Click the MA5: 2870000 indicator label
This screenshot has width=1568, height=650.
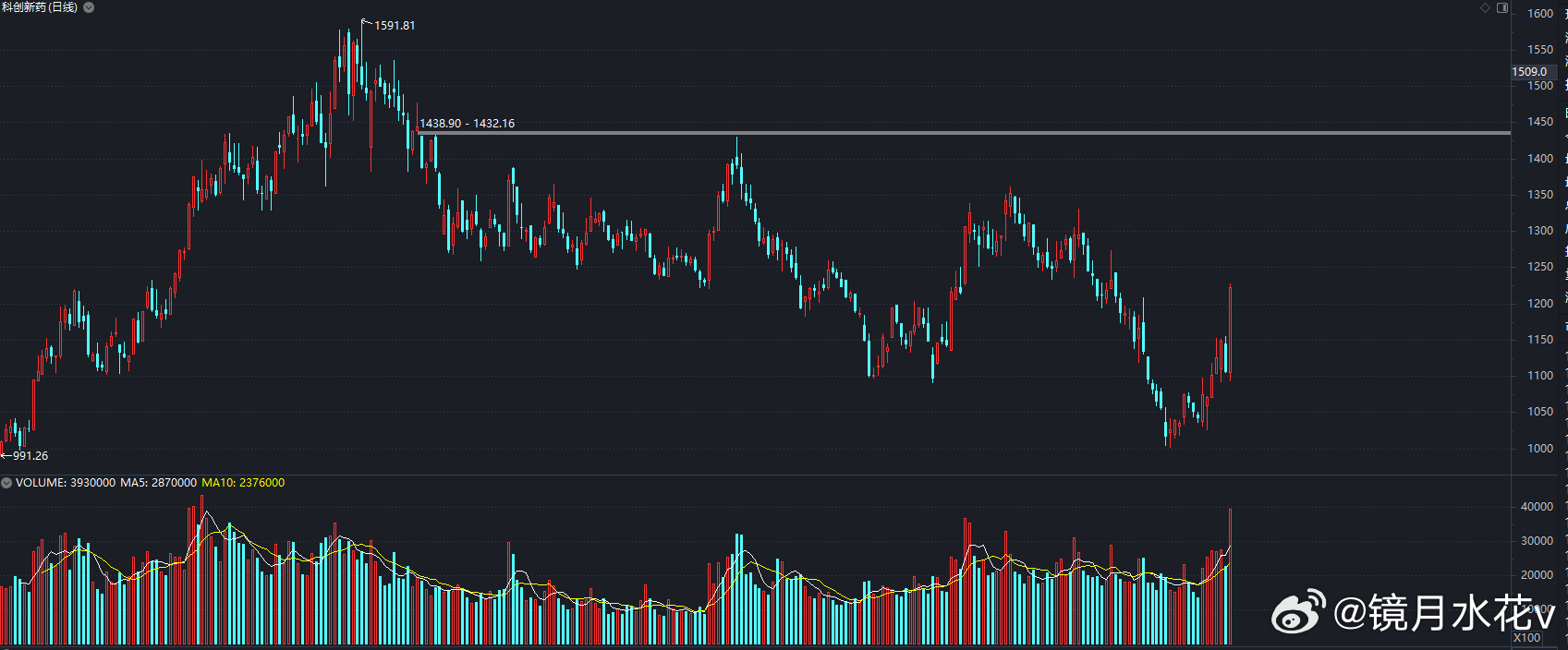pos(158,483)
